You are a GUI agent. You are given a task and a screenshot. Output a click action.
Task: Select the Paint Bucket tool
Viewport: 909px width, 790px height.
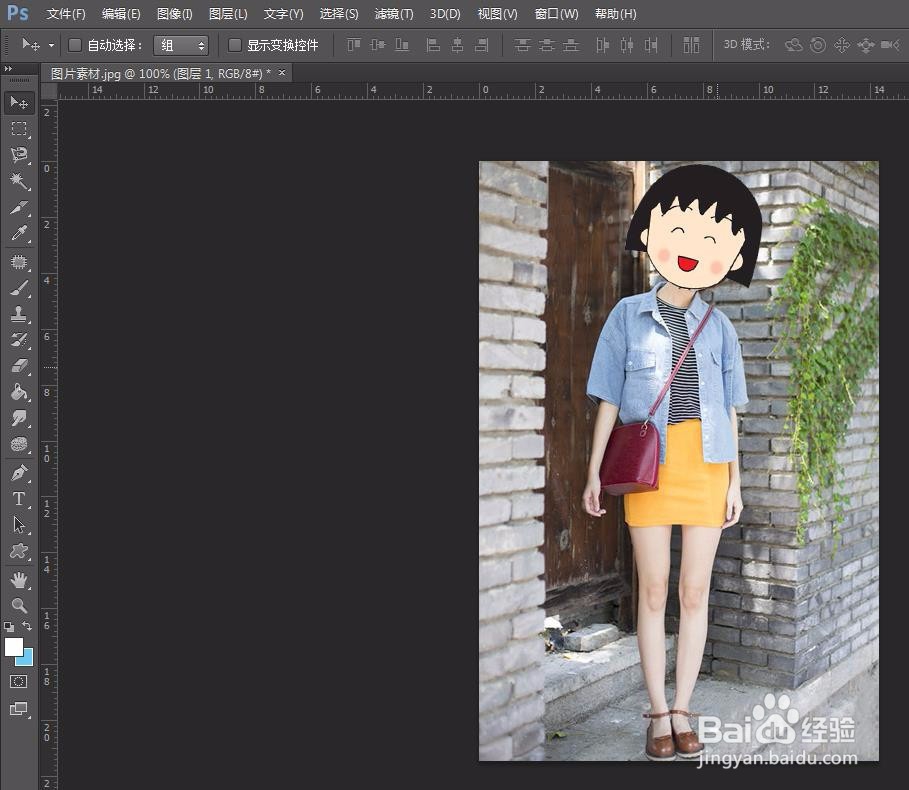pos(19,392)
